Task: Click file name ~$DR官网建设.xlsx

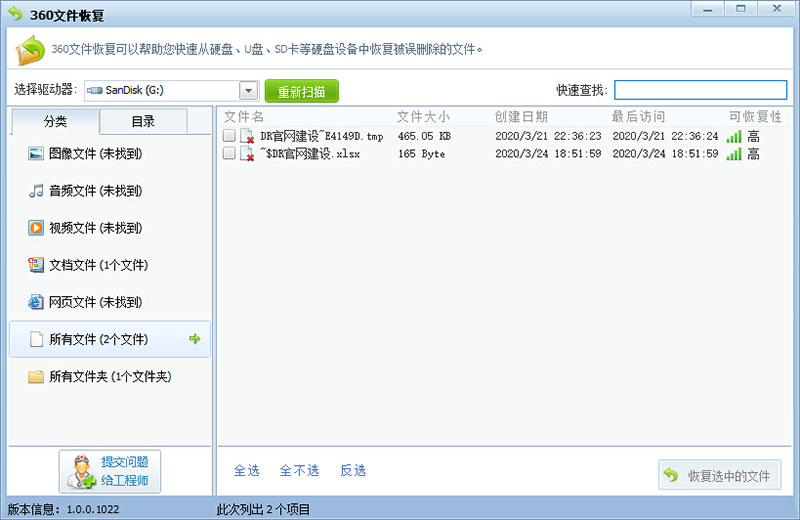Action: point(310,154)
